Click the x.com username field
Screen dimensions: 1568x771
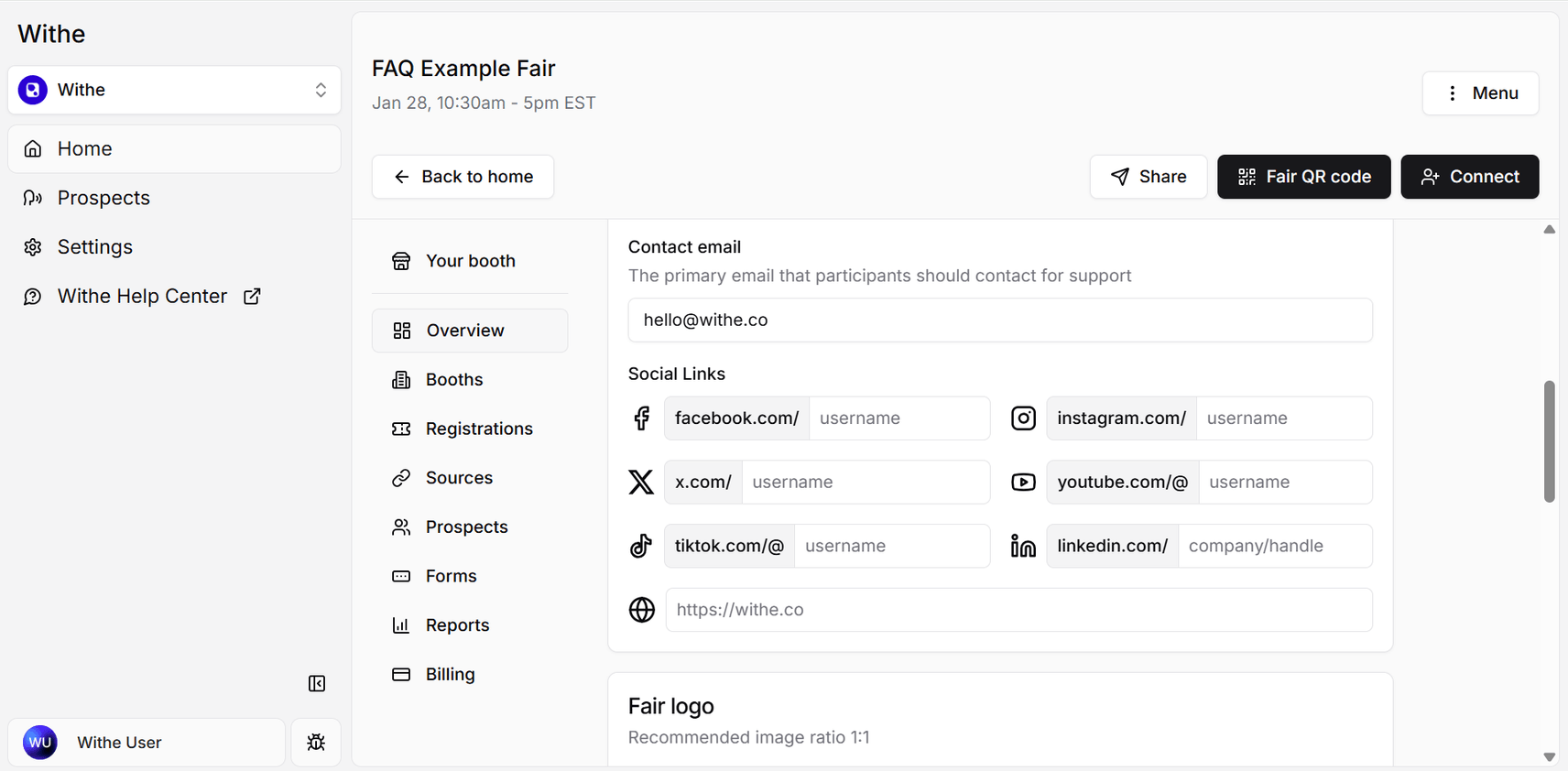coord(866,483)
